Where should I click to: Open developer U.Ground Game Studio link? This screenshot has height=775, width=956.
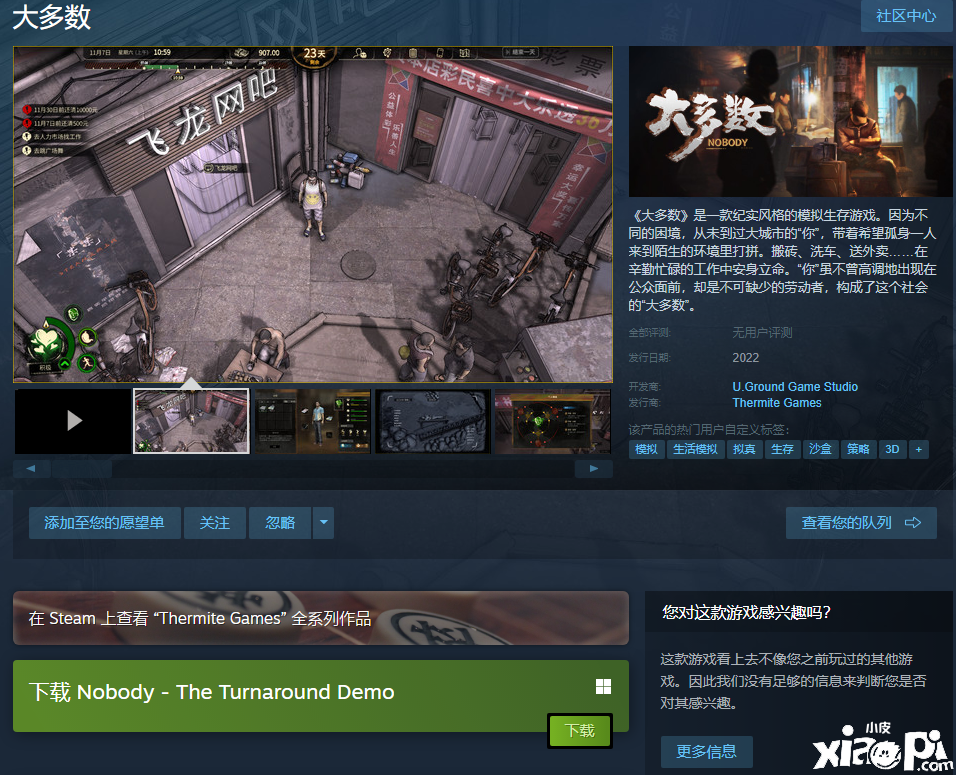pos(795,387)
